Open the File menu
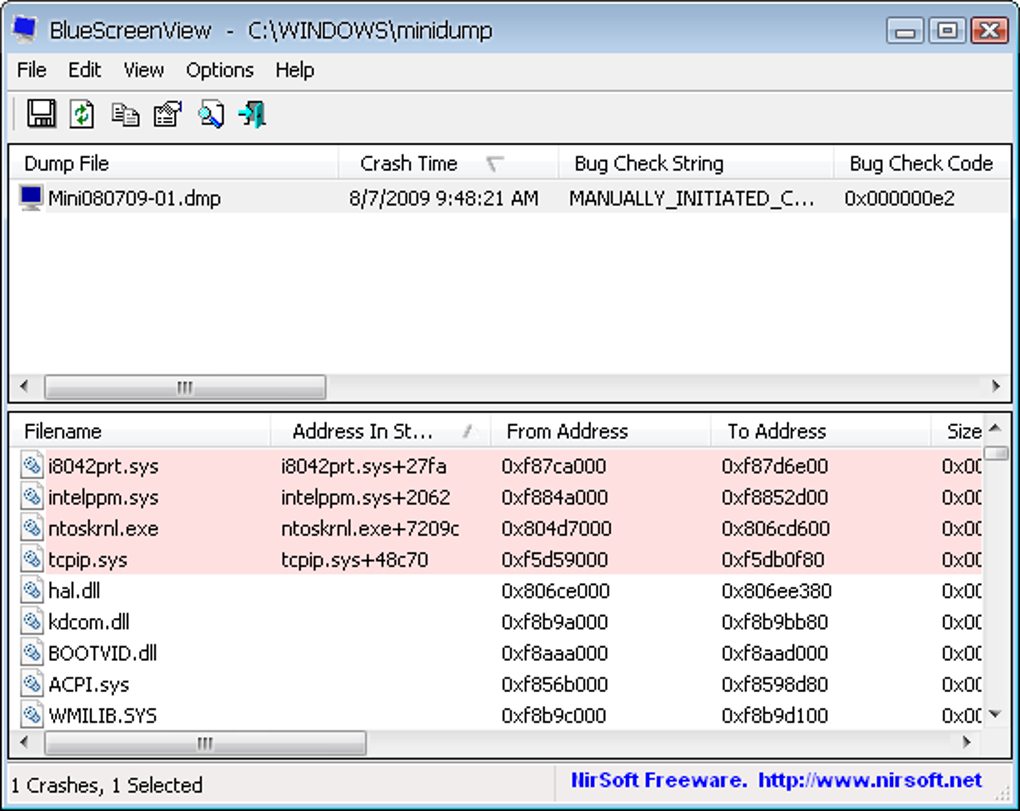The width and height of the screenshot is (1020, 811). tap(32, 70)
